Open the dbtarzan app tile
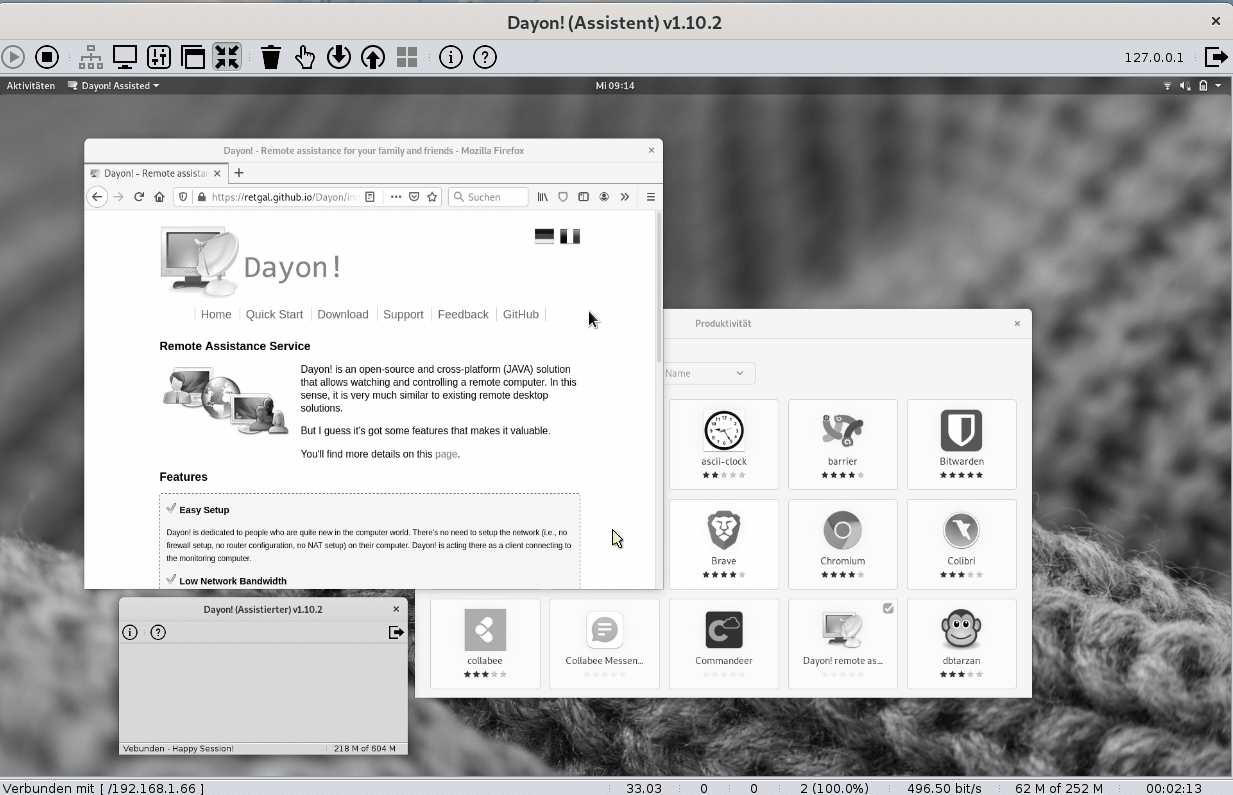This screenshot has height=795, width=1233. (x=962, y=644)
